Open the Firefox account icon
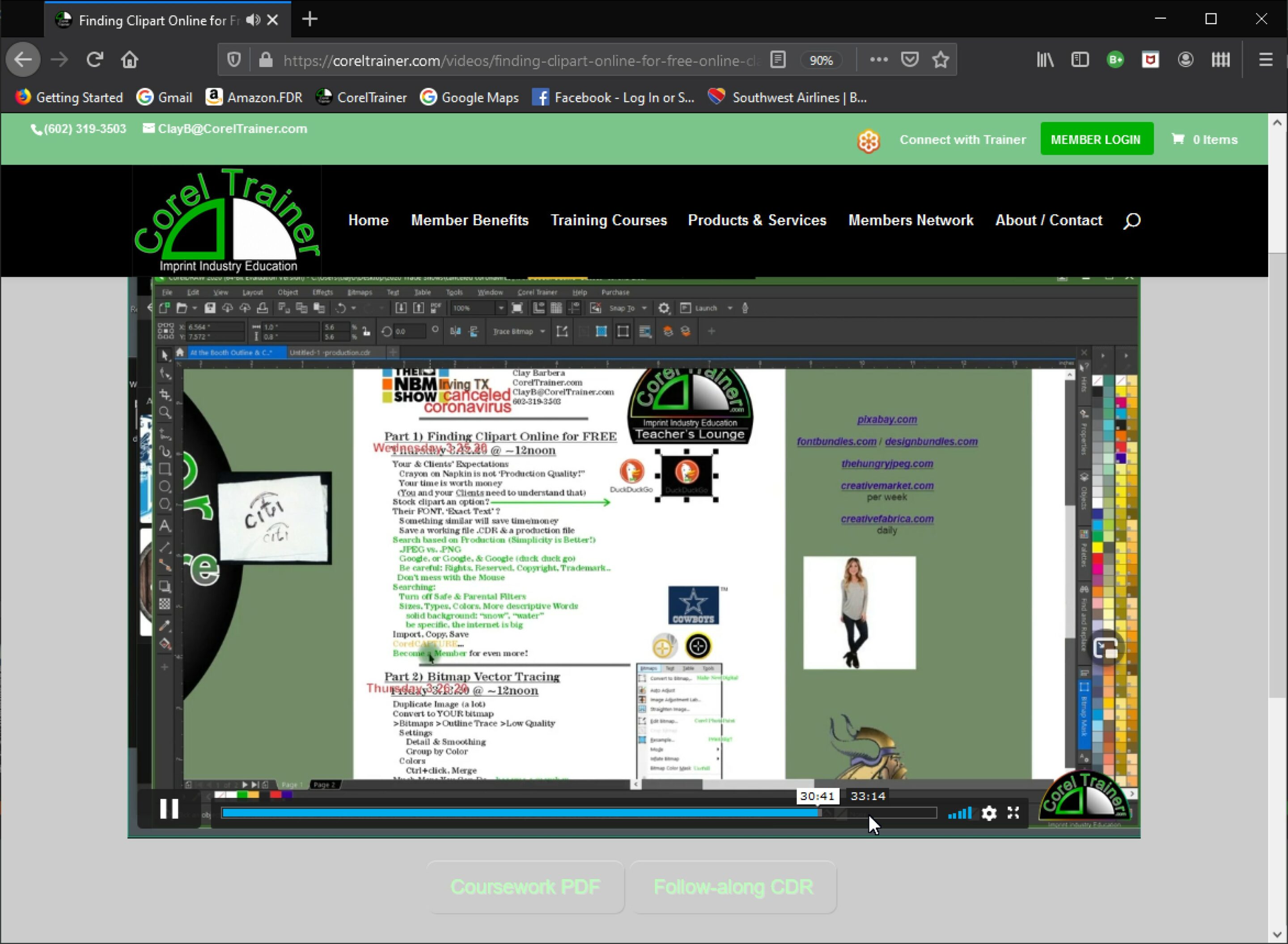This screenshot has width=1288, height=944. click(1186, 59)
